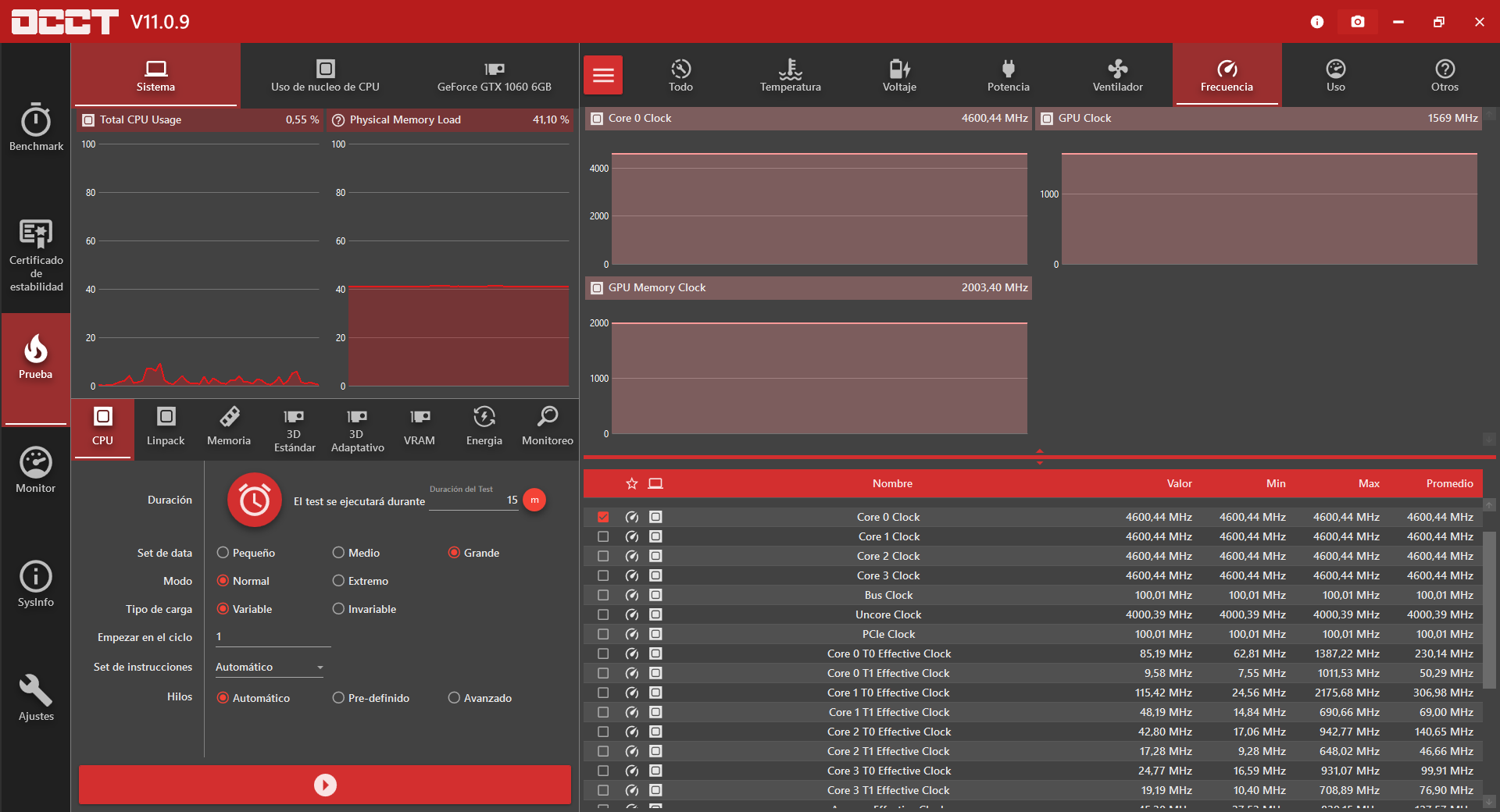Open Ajustes settings in the sidebar
Screen dimensions: 1500x812
point(36,698)
